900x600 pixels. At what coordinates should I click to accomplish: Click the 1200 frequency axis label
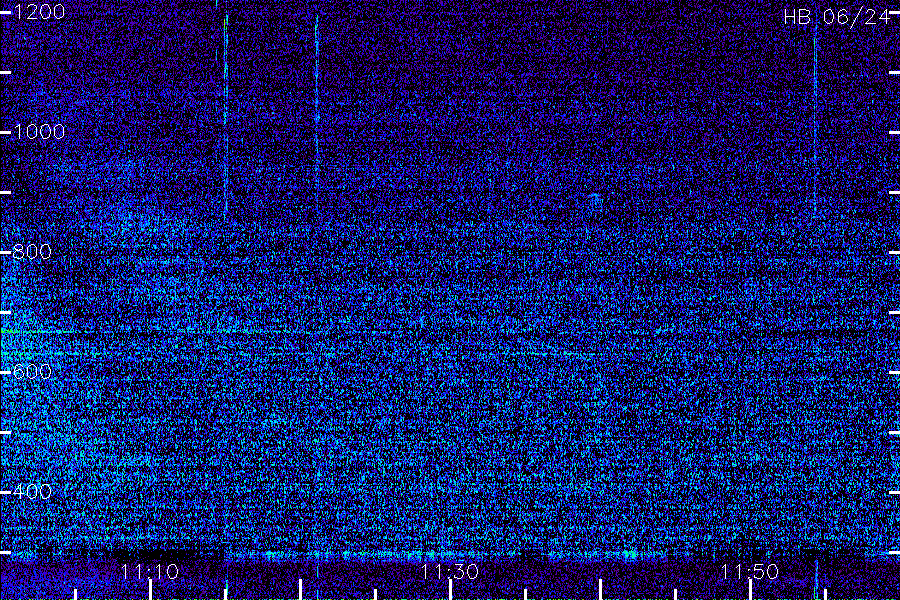[x=38, y=12]
